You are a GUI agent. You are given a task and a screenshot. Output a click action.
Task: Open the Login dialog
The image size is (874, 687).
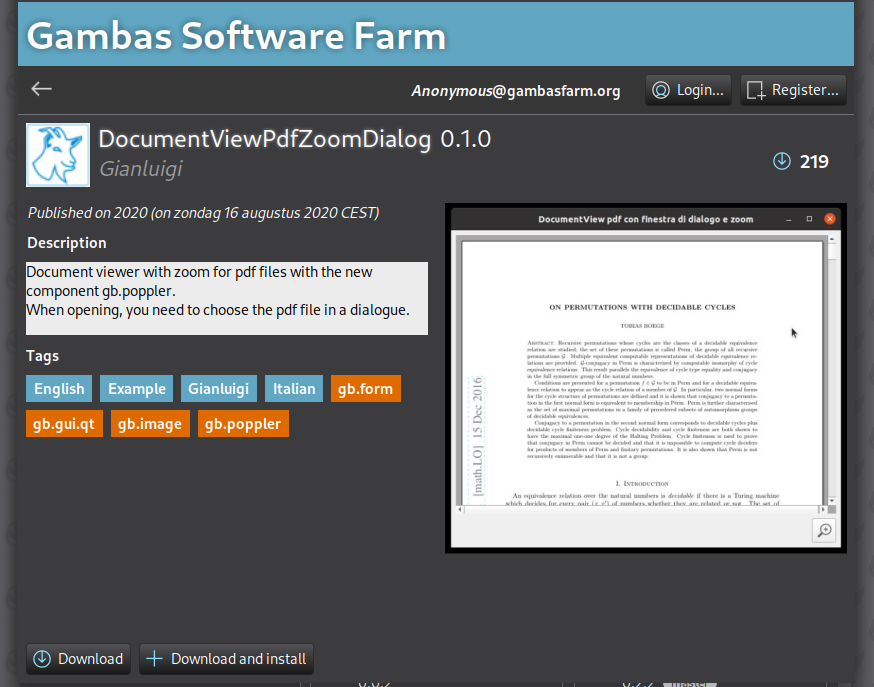[688, 90]
